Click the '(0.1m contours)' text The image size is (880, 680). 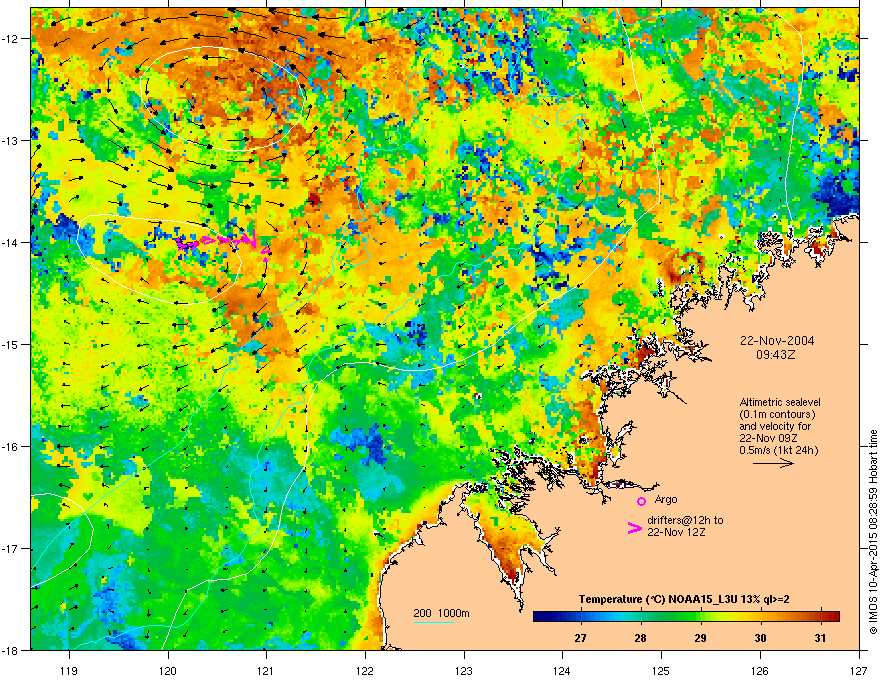[777, 414]
